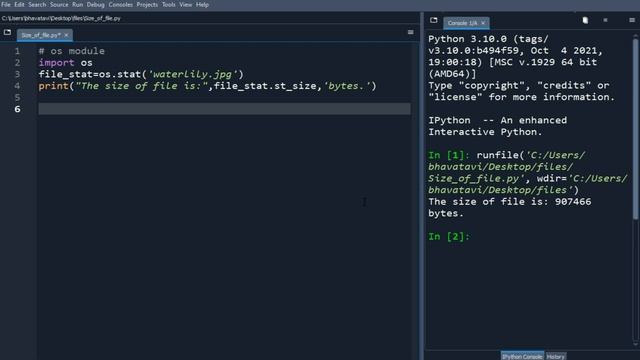Click the console browse tabs icon

[x=433, y=20]
